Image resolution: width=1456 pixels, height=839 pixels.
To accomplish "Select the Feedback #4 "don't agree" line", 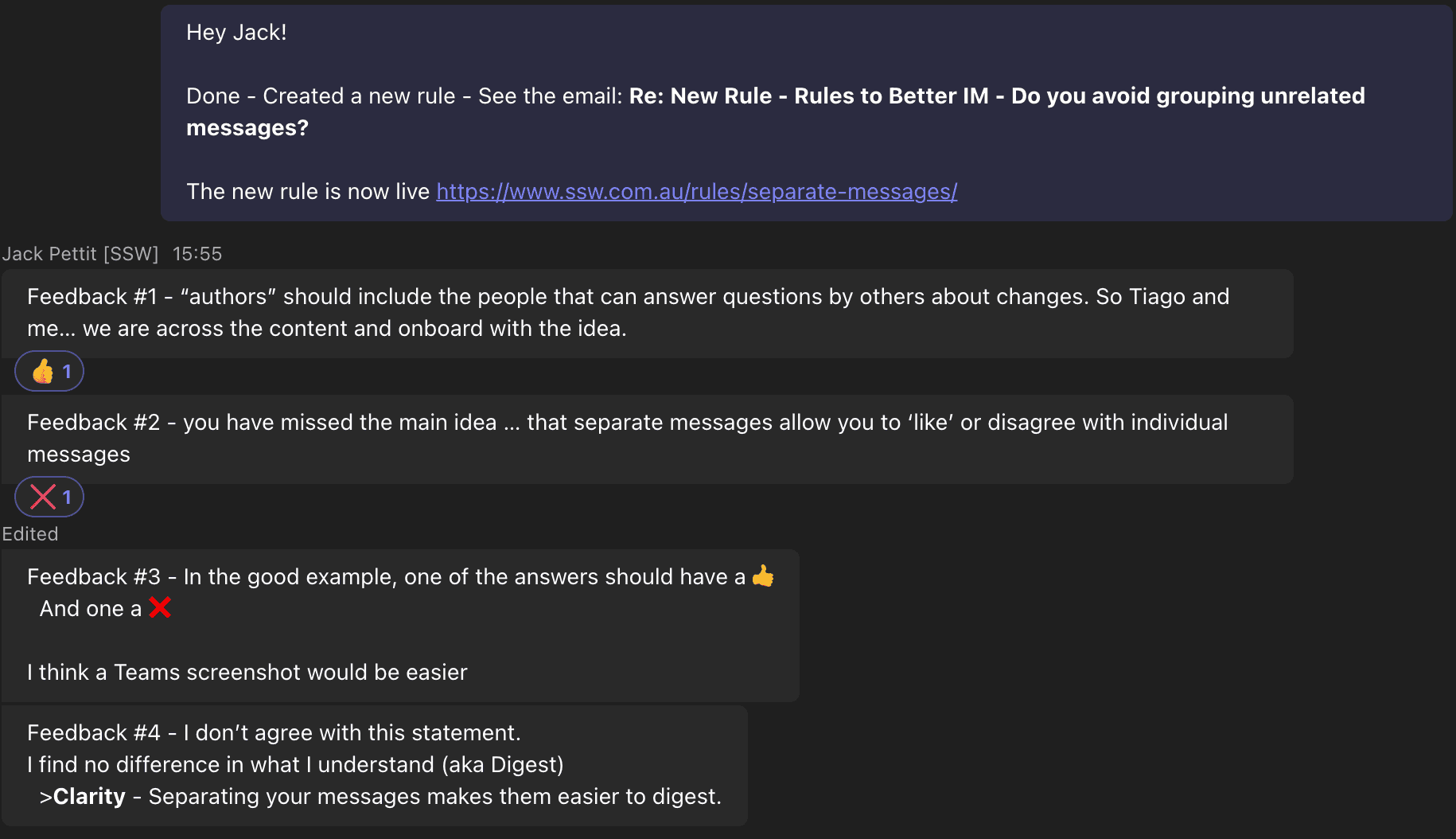I will pos(274,733).
